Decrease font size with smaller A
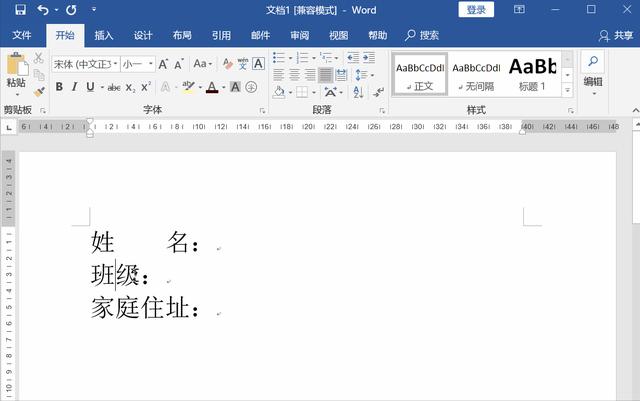 pos(179,64)
